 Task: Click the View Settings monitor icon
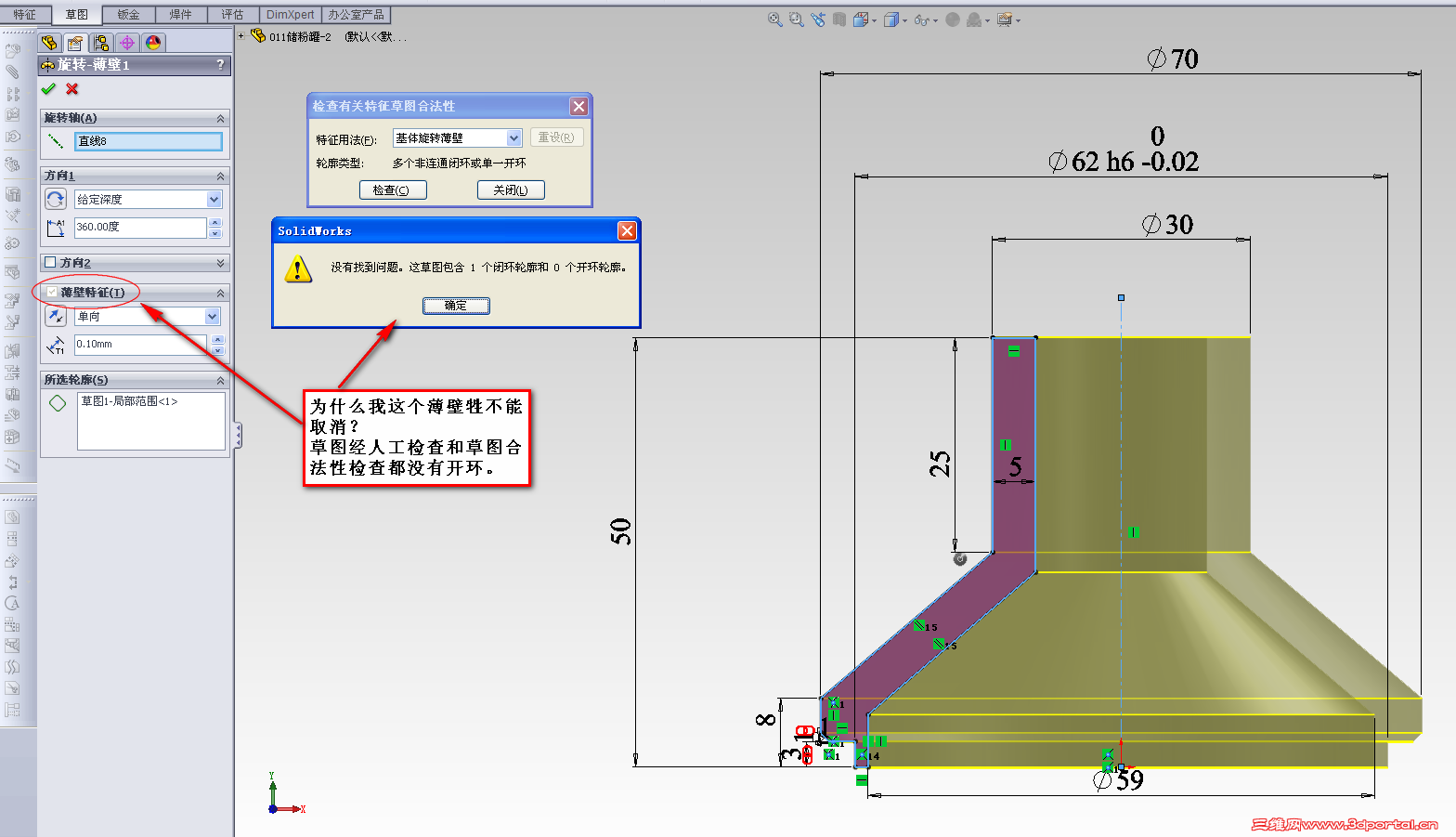point(1004,20)
